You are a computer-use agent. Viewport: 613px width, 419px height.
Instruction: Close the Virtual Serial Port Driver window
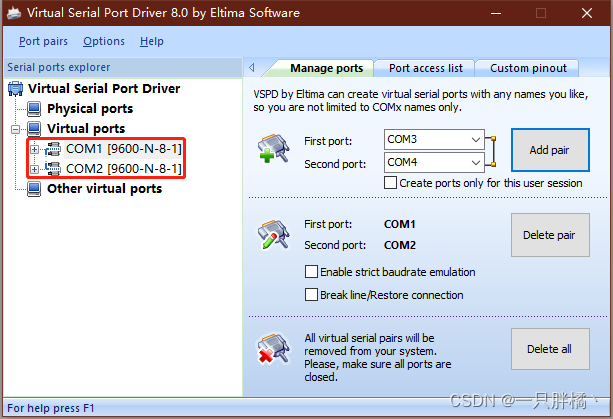click(586, 13)
